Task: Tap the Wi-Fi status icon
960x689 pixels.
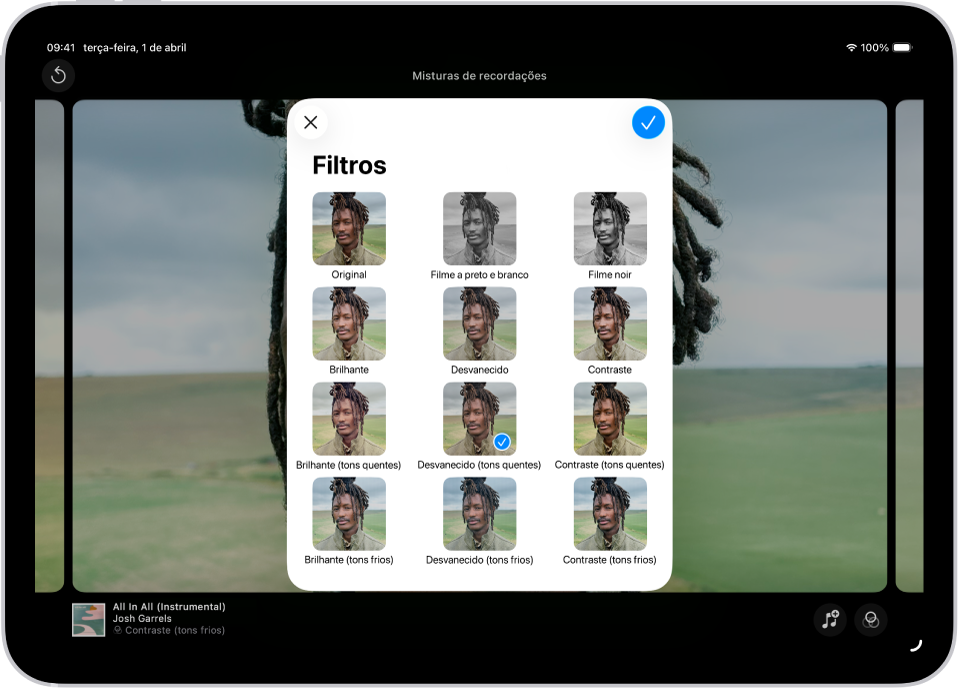Action: pos(851,47)
